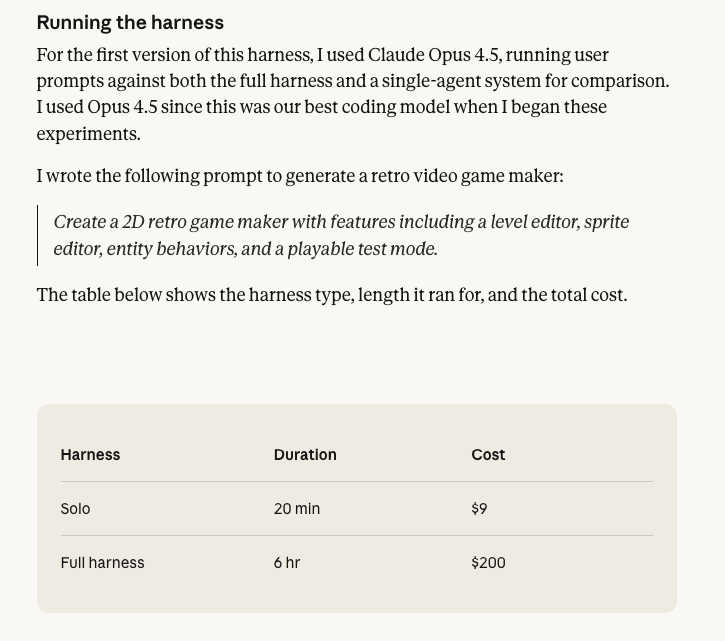Screen dimensions: 725x641
Task: Click the "Running the harness" heading
Action: [x=130, y=23]
